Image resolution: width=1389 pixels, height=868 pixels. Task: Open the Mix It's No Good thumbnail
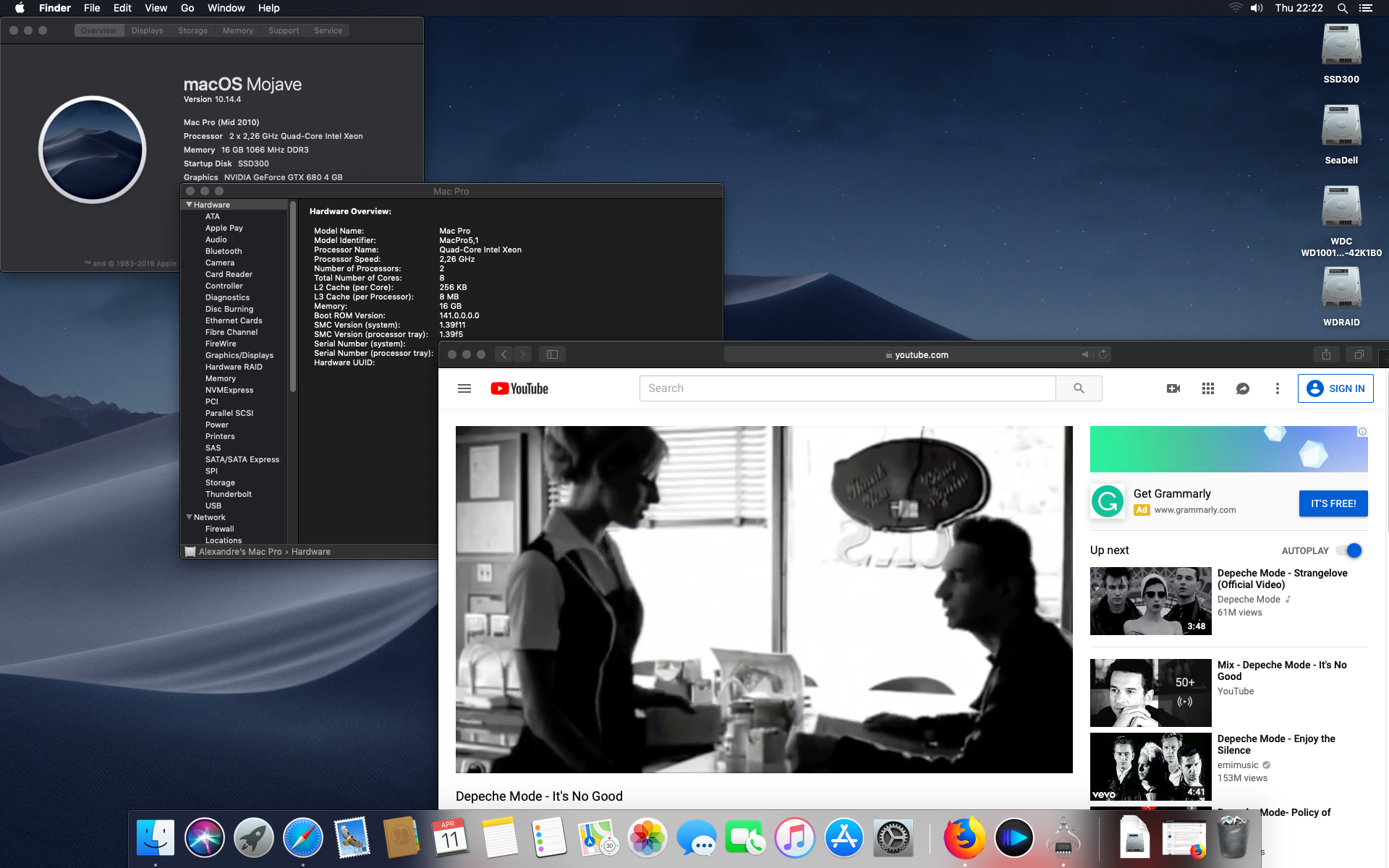pos(1150,693)
